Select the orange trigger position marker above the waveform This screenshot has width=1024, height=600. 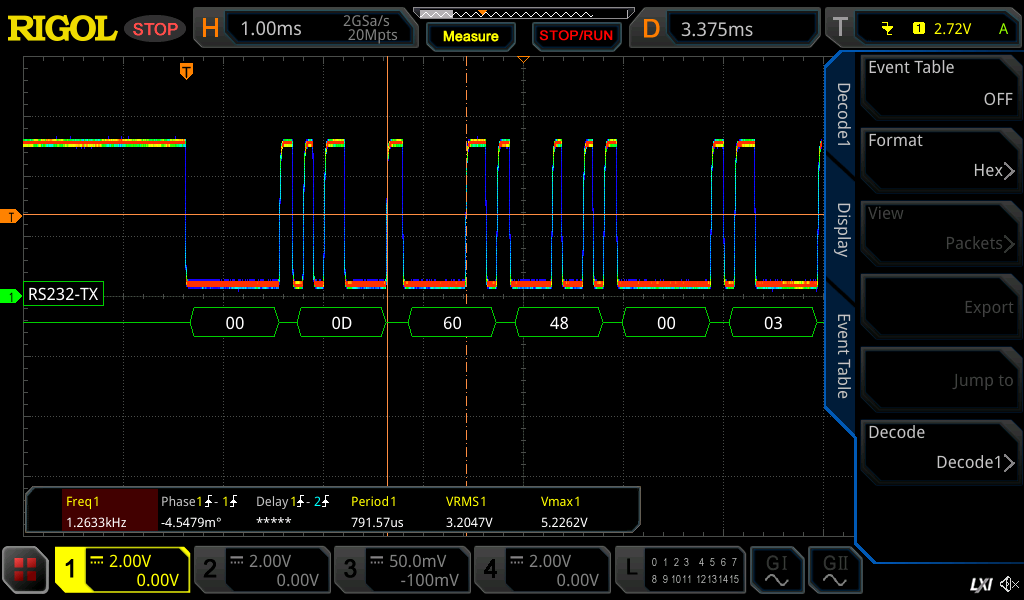click(x=186, y=70)
